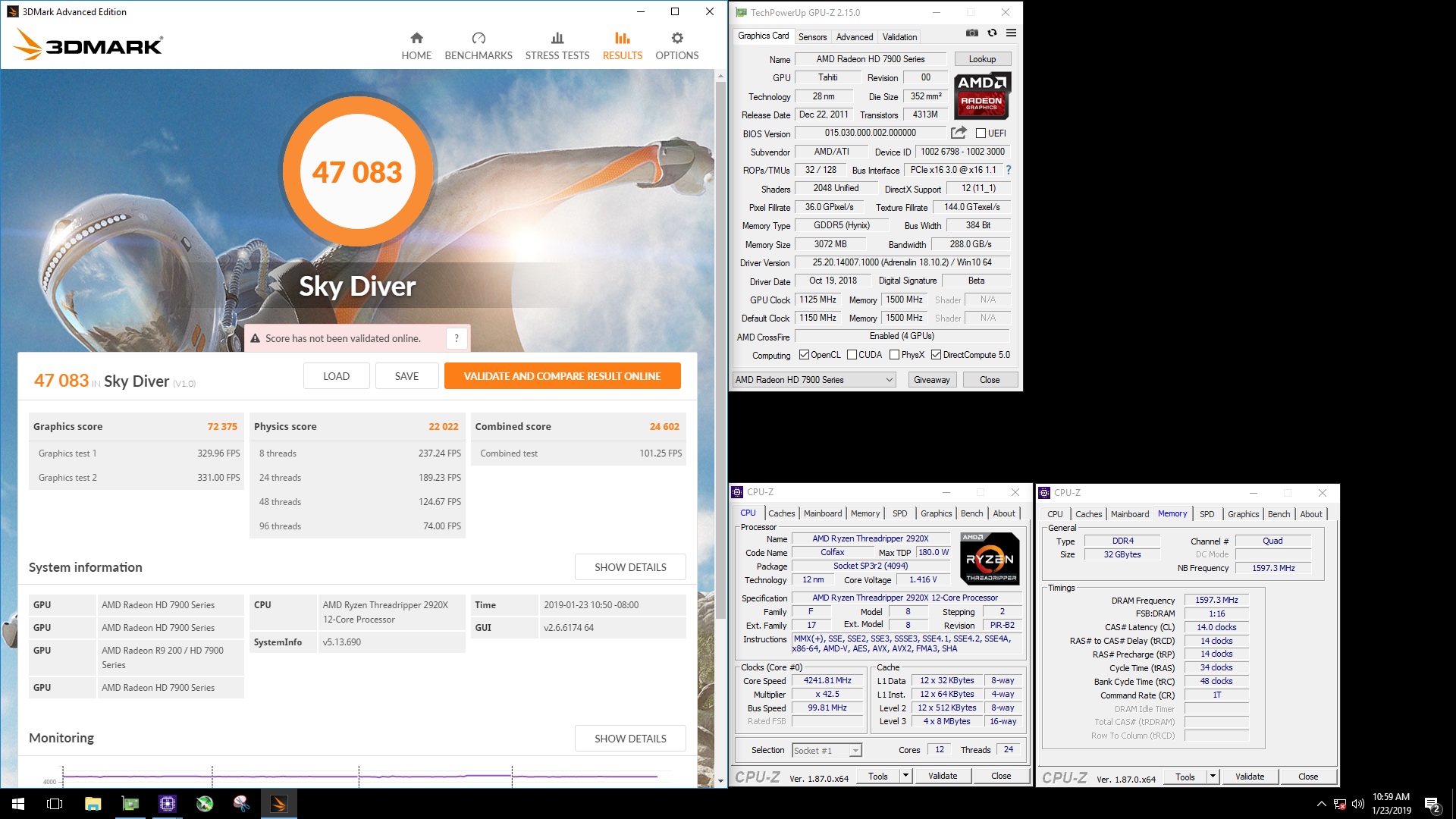Image resolution: width=1456 pixels, height=819 pixels.
Task: Switch to SPD tab in right CPU-Z window
Action: [1207, 514]
